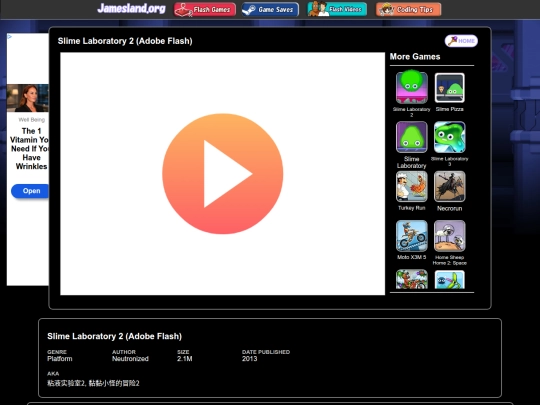Click the Moto X3M 5 text label
The width and height of the screenshot is (540, 405).
click(412, 257)
